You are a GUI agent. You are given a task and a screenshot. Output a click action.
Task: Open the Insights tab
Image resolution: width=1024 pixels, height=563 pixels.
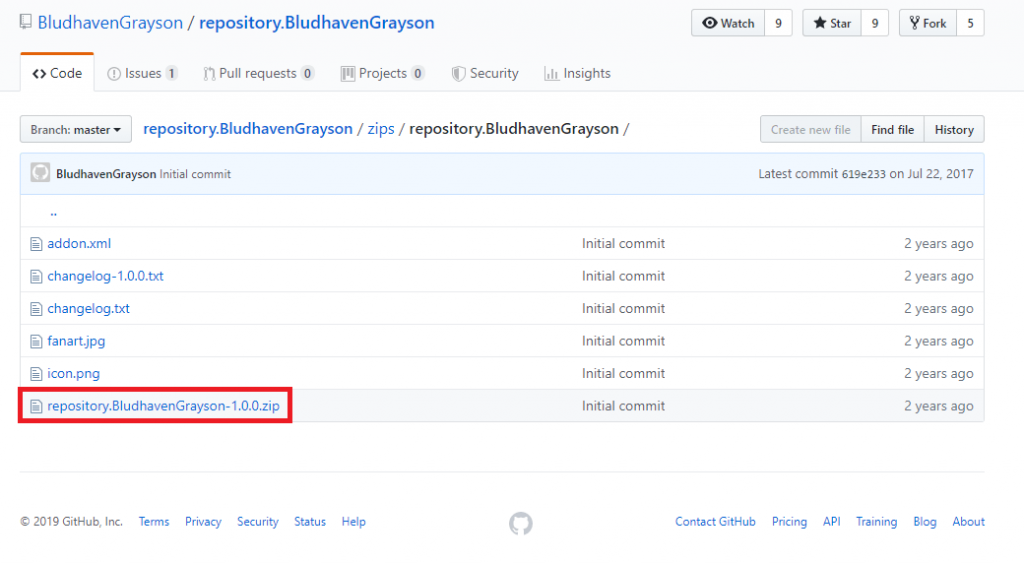click(577, 73)
